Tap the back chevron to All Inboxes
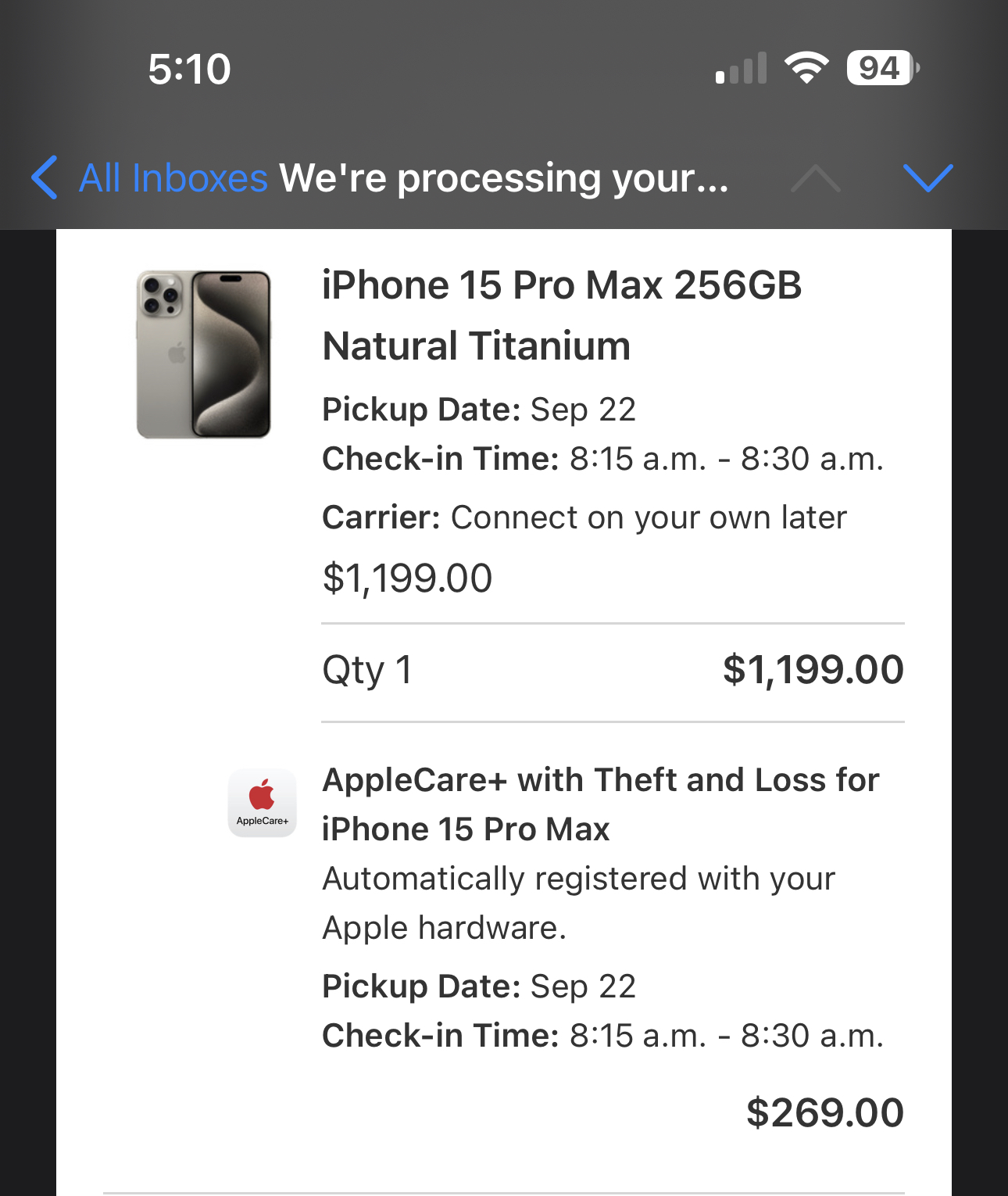Image resolution: width=1008 pixels, height=1196 pixels. (45, 177)
